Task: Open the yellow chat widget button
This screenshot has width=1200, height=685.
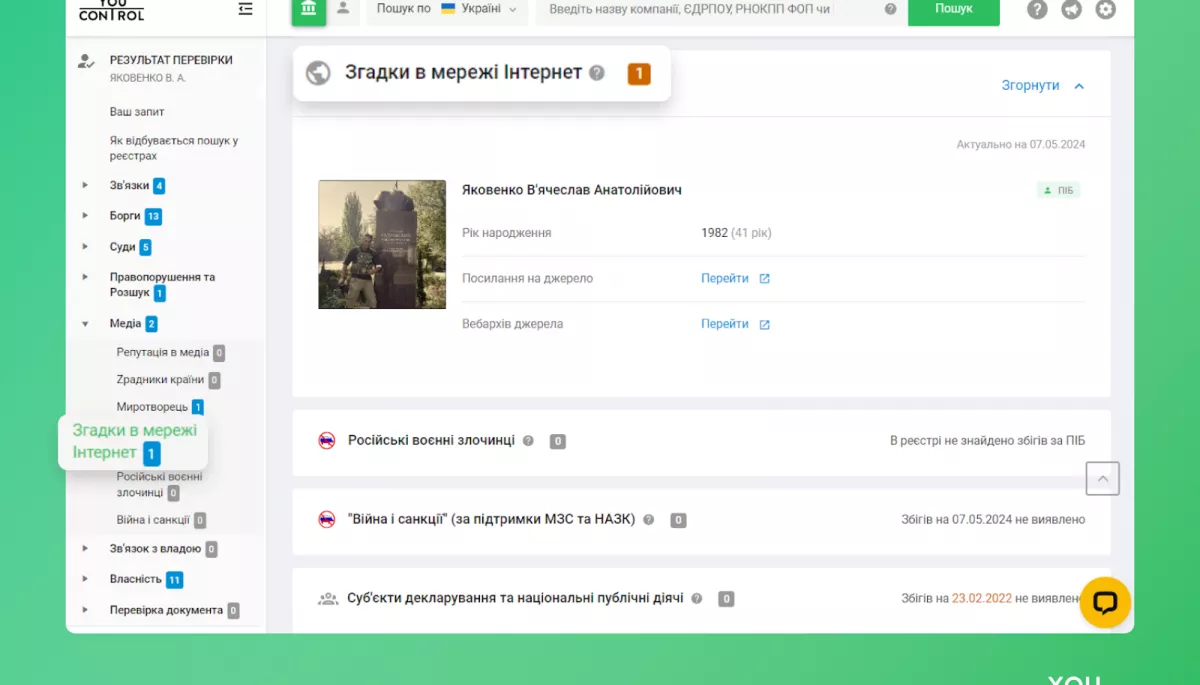Action: click(x=1105, y=603)
